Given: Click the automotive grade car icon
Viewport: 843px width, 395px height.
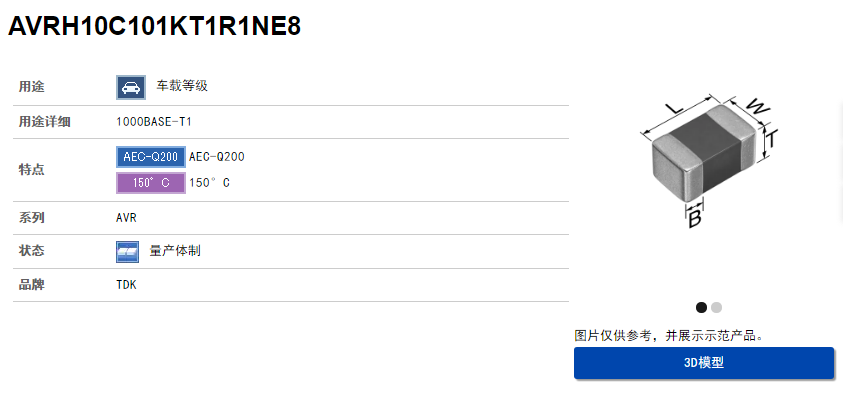Looking at the screenshot, I should click(131, 87).
